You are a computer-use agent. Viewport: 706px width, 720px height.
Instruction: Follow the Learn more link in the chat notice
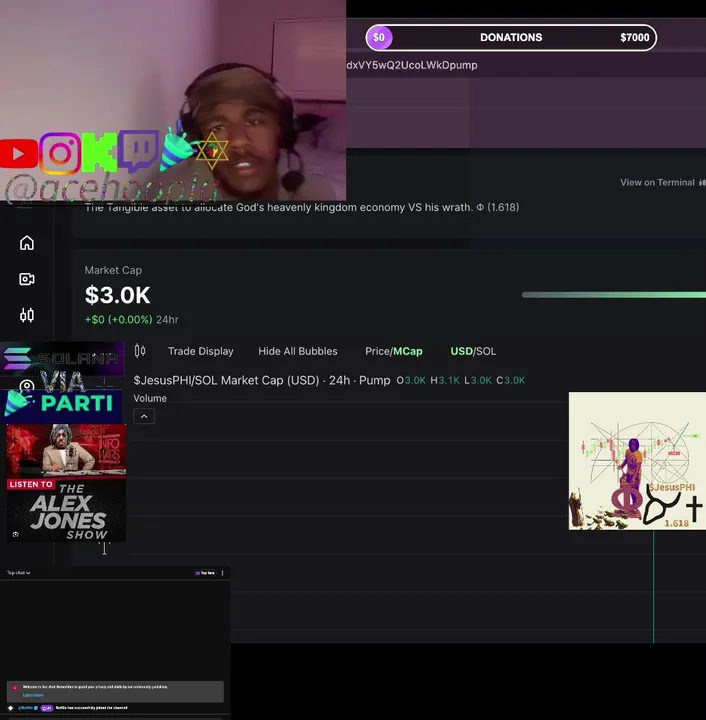(33, 695)
